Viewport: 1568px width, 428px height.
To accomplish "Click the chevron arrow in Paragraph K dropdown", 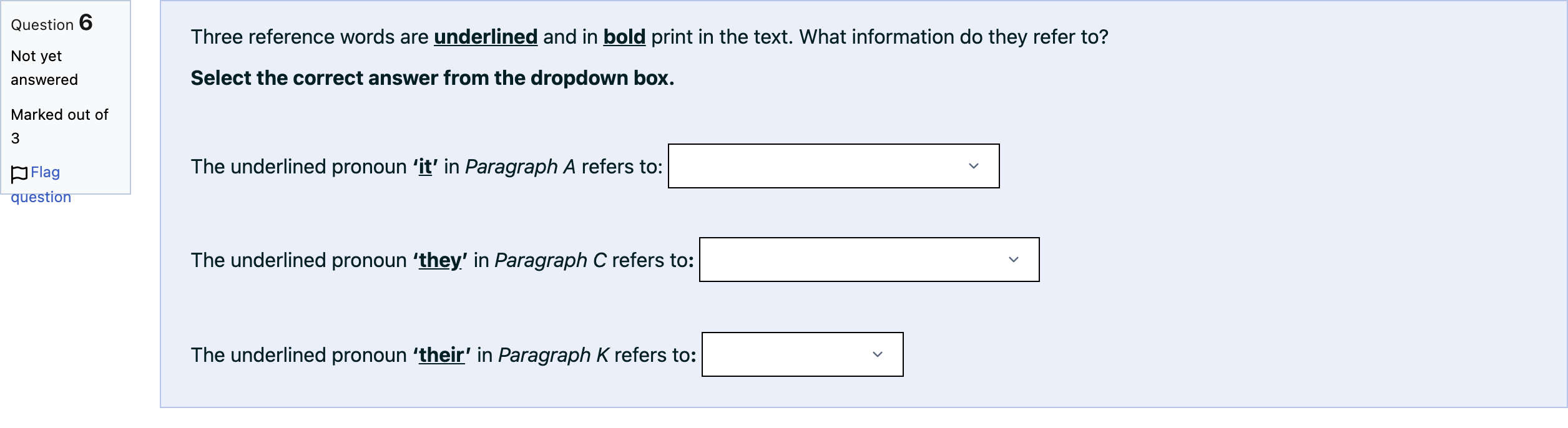I will (877, 354).
